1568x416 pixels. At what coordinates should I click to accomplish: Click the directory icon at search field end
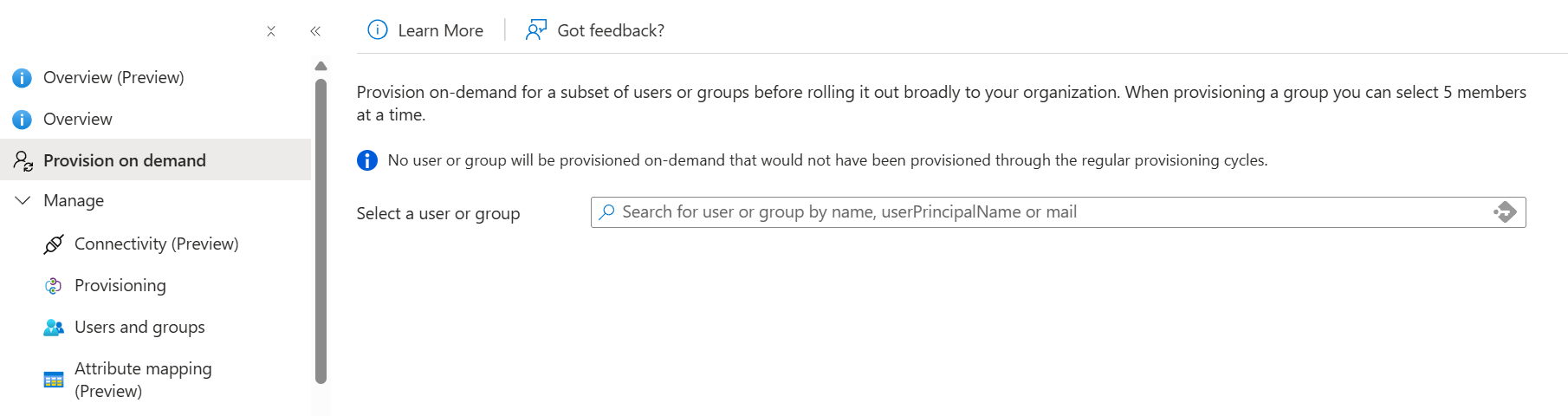[x=1505, y=211]
